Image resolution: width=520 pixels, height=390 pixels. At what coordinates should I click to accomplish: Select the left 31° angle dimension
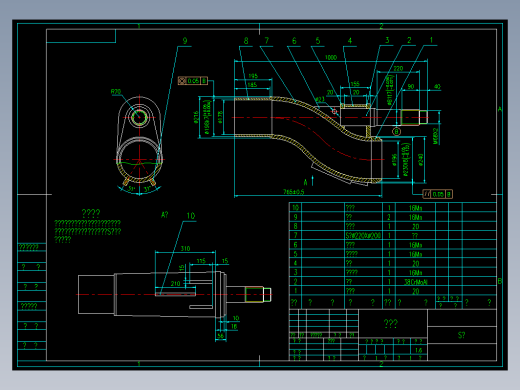132,189
